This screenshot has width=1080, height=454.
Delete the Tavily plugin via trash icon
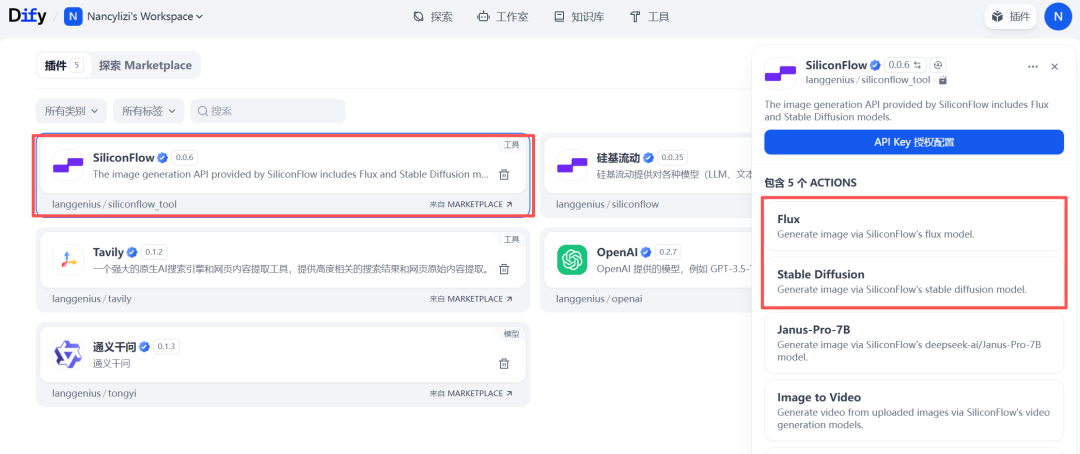click(504, 269)
